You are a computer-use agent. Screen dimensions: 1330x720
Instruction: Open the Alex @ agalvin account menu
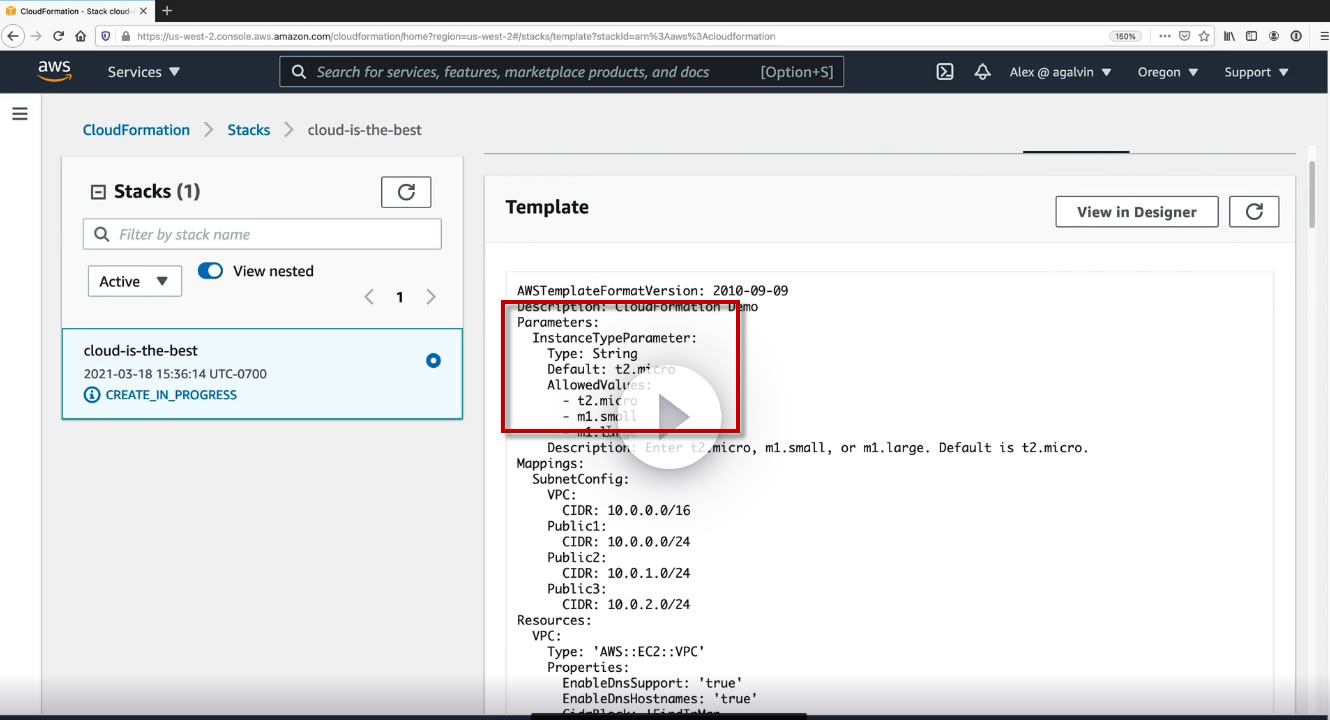1061,72
